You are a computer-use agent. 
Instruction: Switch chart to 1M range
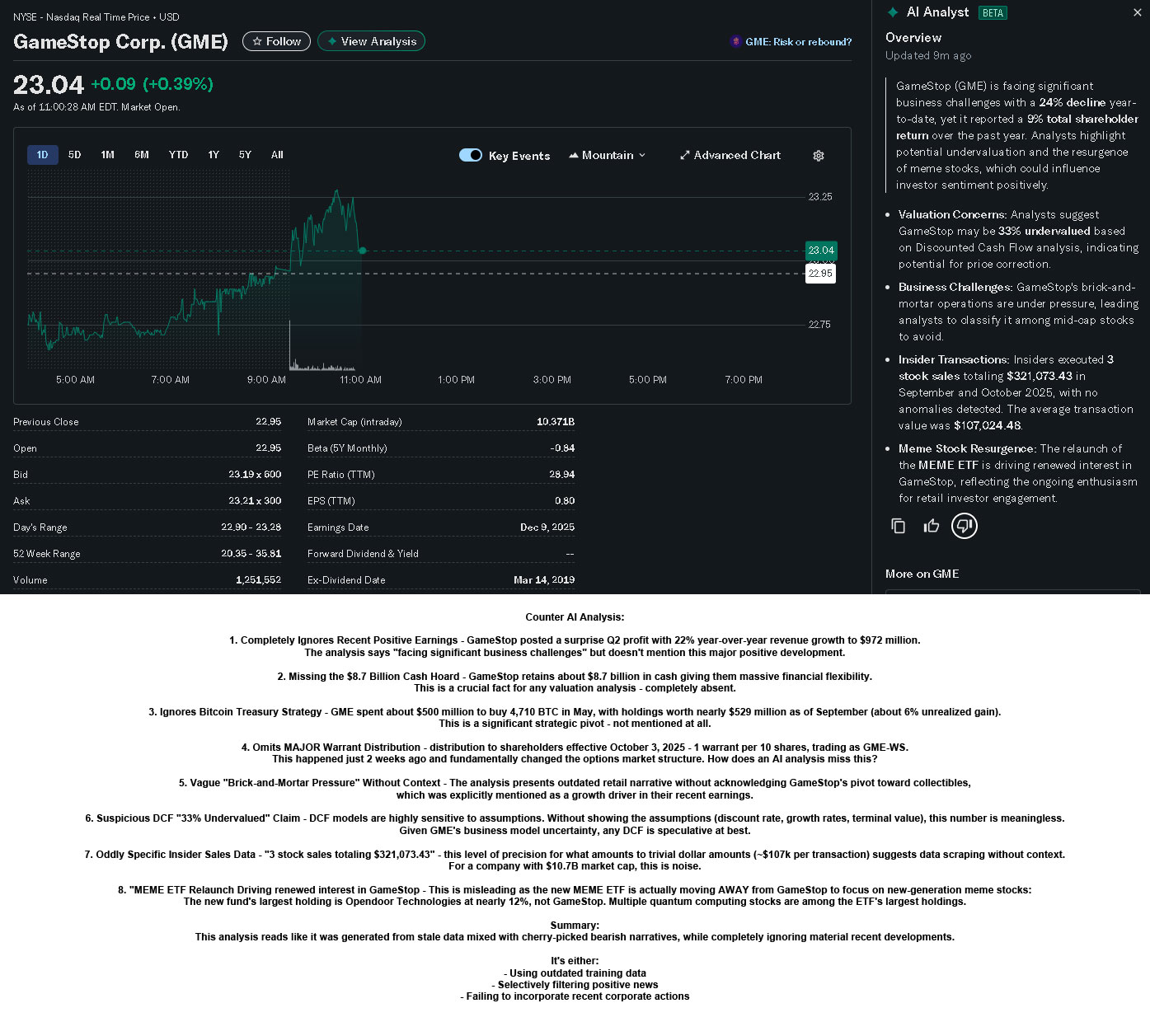(108, 155)
